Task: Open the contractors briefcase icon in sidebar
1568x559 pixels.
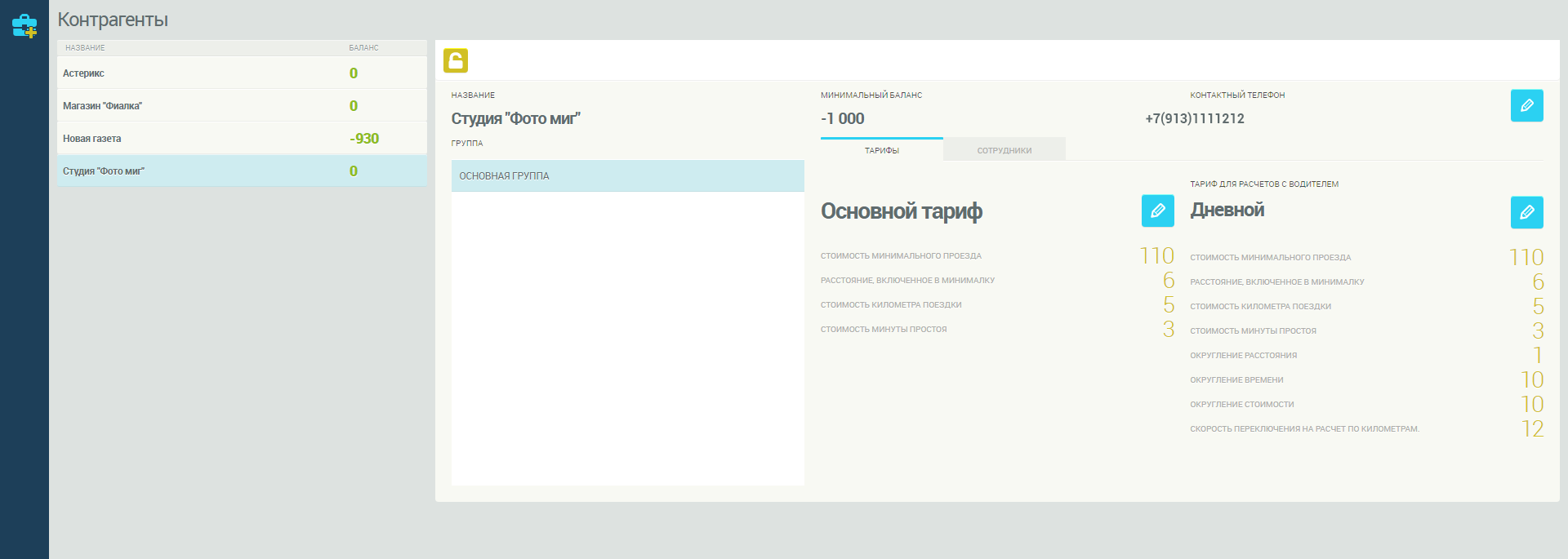Action: tap(24, 26)
